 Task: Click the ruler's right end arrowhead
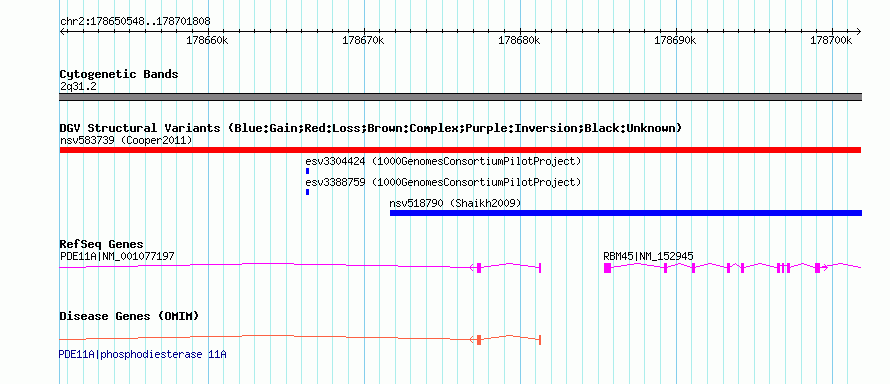tap(859, 31)
